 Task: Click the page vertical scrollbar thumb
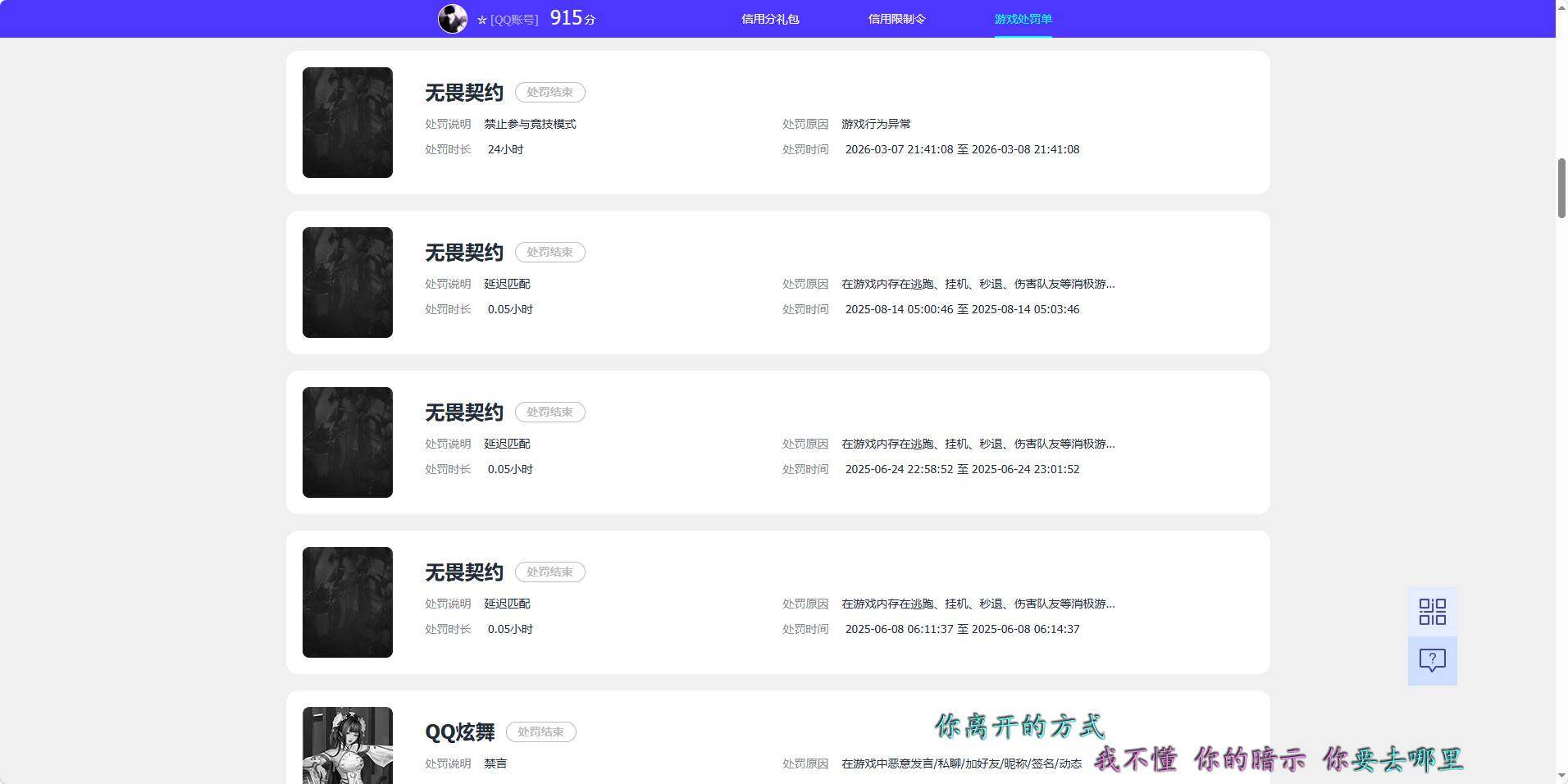[x=1561, y=188]
